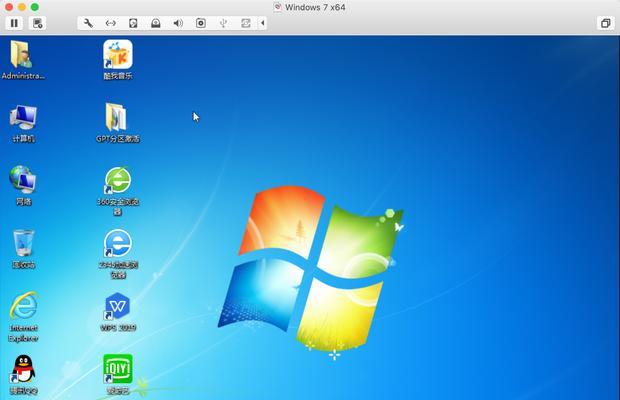Click the 'Administra...' label under the folder
The image size is (620, 400).
coord(23,76)
